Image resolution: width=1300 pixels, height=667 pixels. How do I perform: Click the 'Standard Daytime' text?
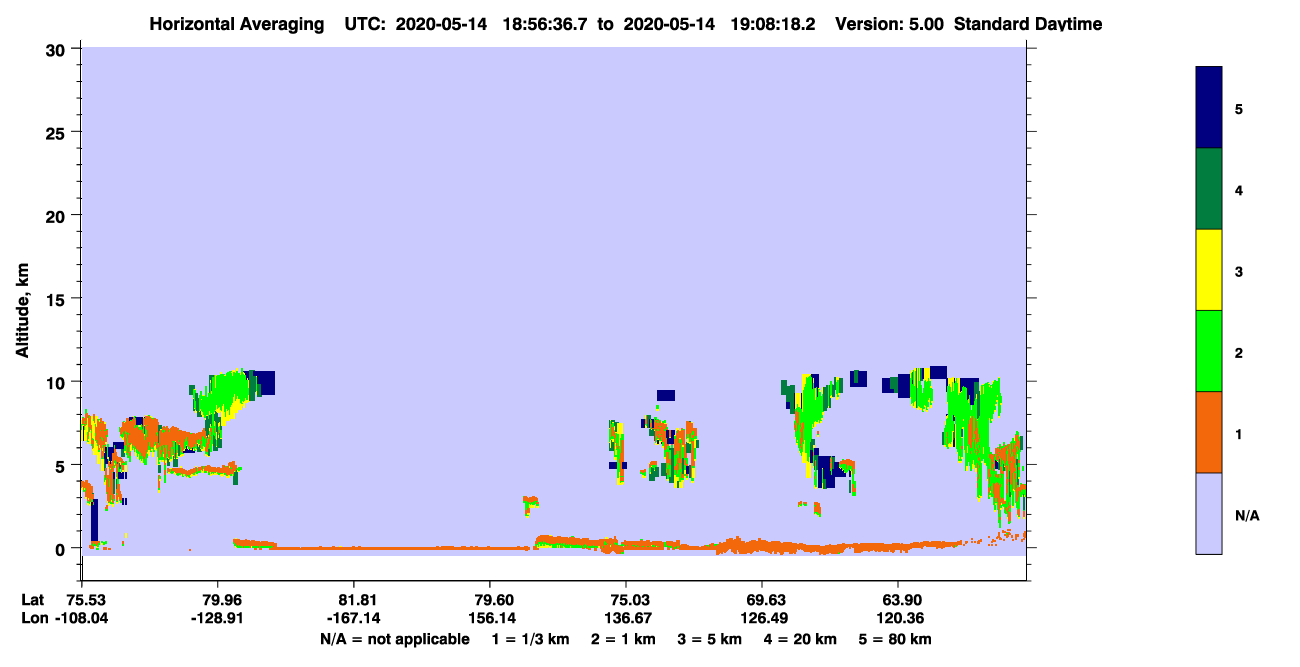click(1028, 23)
